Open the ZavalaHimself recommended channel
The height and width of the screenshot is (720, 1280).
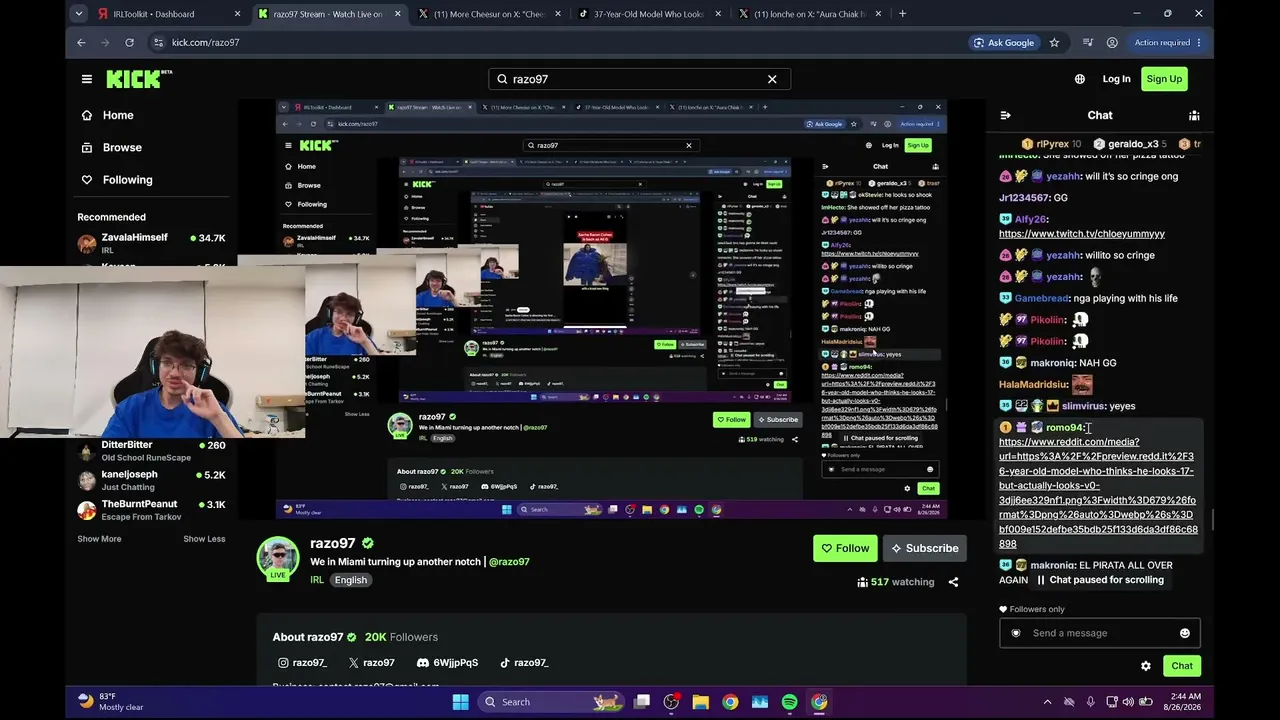coord(152,243)
